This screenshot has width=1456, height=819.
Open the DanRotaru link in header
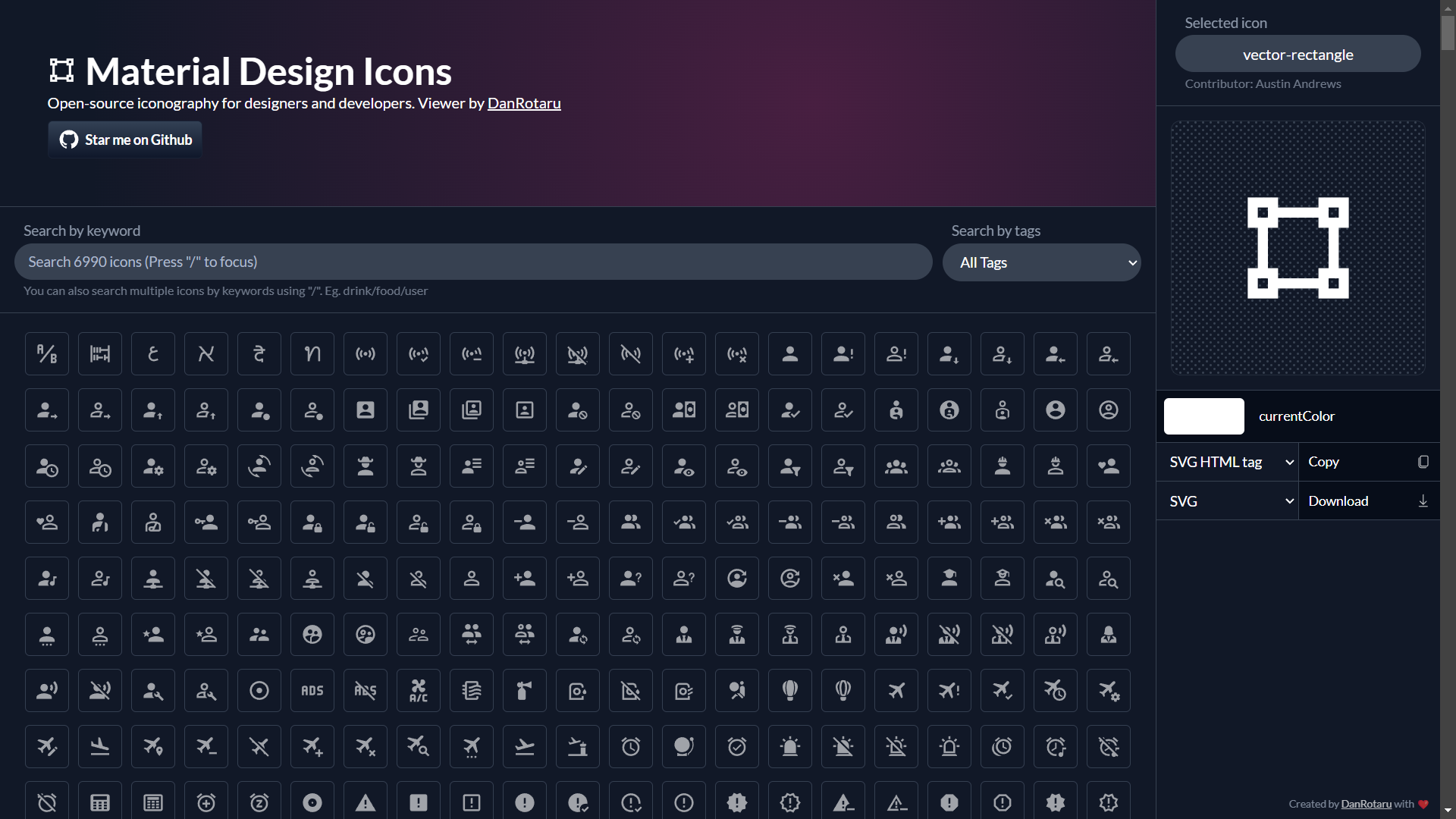524,103
